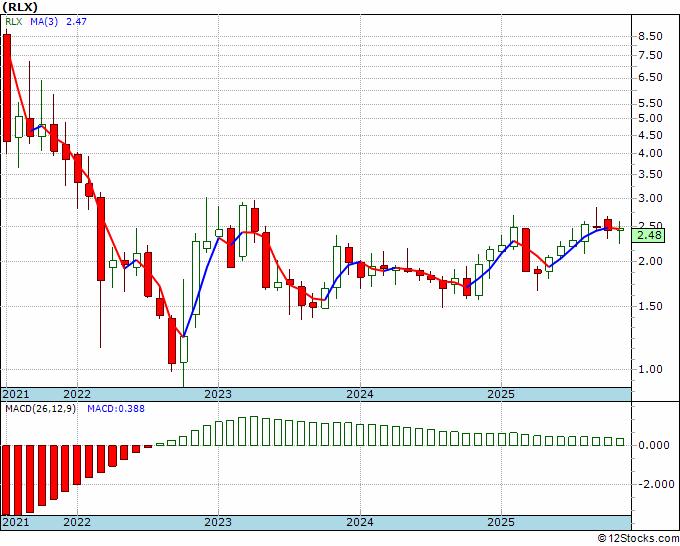The width and height of the screenshot is (680, 546).
Task: Click 2023 on the price chart time axis
Action: click(x=218, y=394)
